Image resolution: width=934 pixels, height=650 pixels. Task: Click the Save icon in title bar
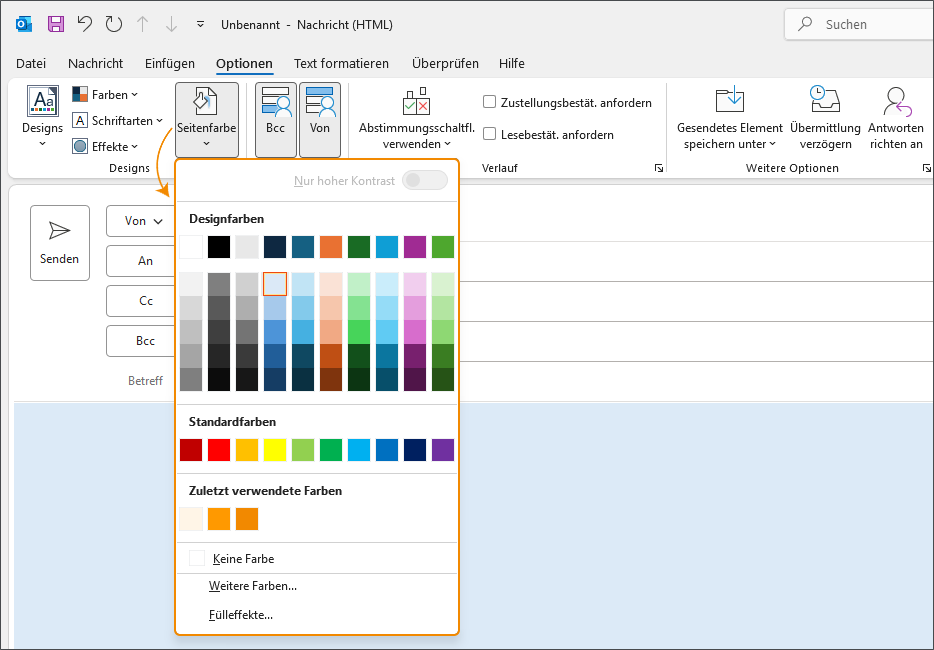56,23
